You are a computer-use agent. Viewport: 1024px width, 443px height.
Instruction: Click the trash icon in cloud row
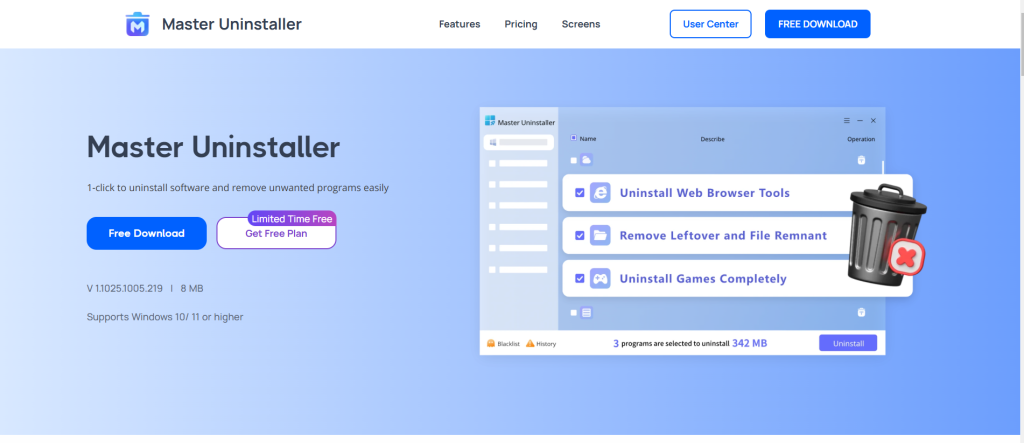point(861,160)
